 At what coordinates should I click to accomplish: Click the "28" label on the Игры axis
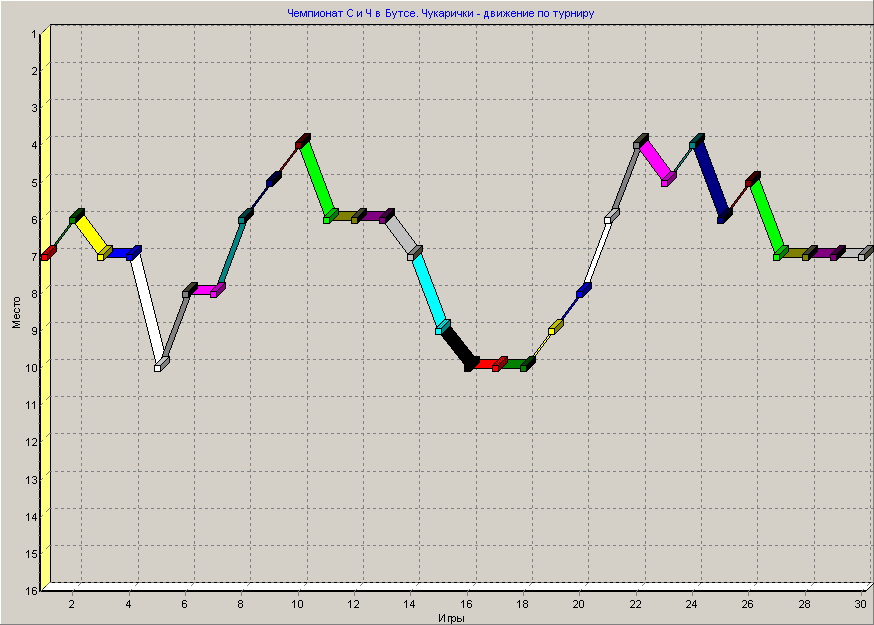point(804,604)
